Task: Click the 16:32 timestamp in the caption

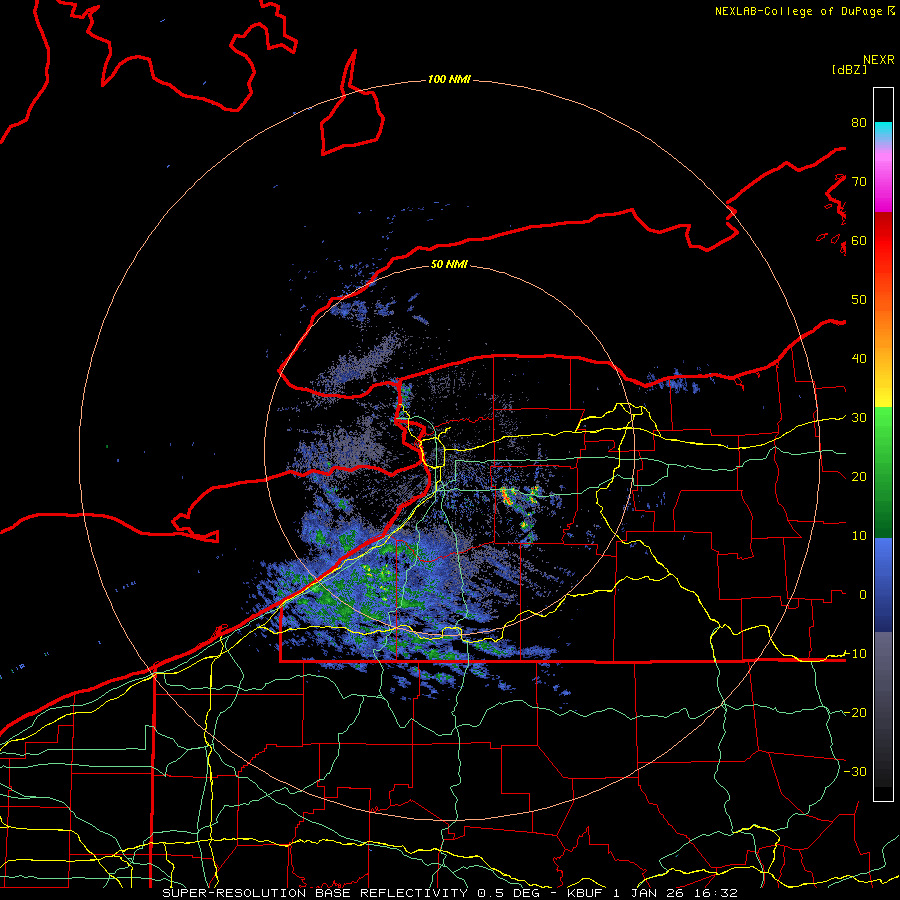Action: (x=715, y=893)
